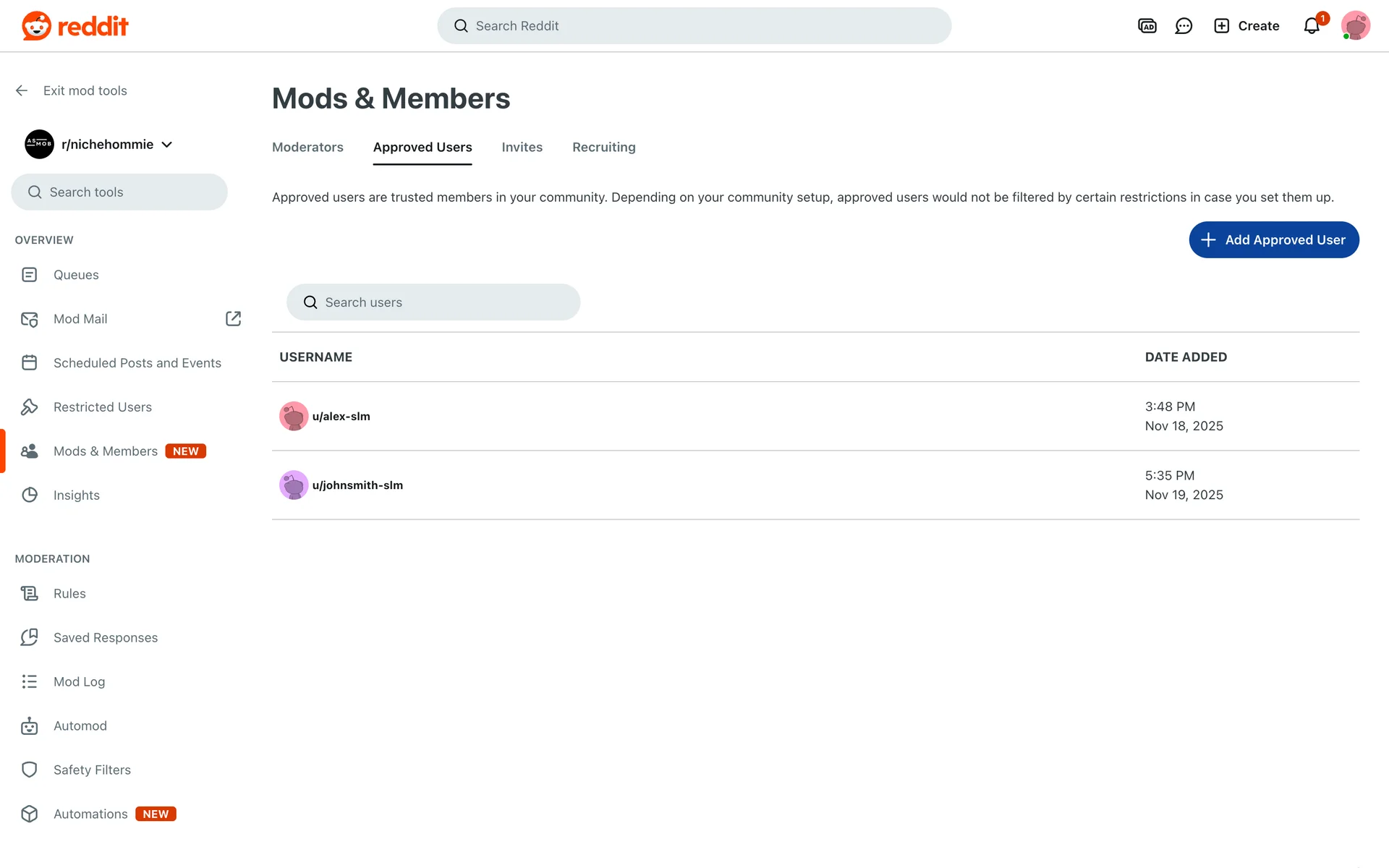Click the Add Approved User button
The image size is (1389, 868).
pos(1273,239)
